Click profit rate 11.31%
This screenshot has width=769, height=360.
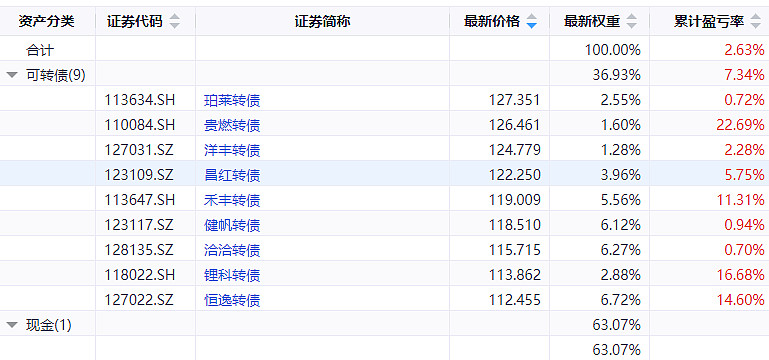point(740,200)
